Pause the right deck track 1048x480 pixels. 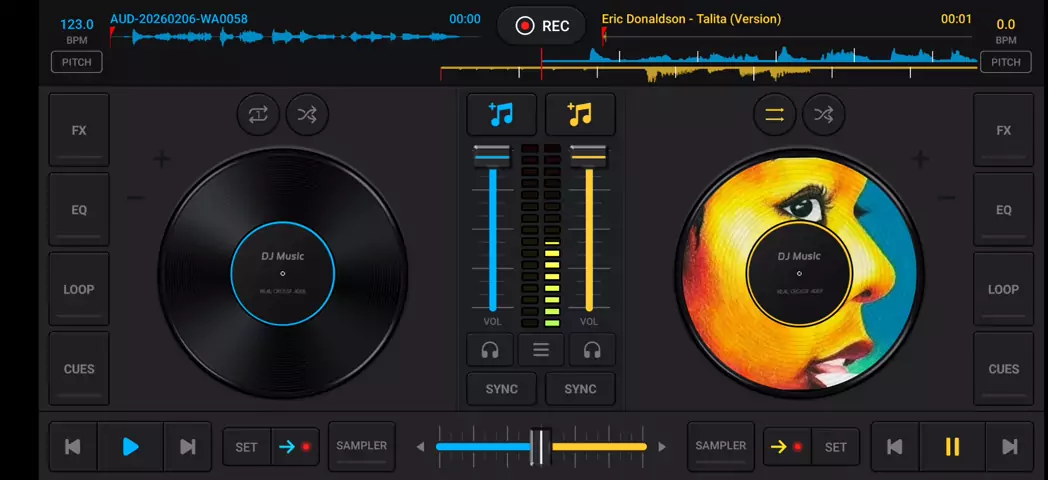tap(952, 447)
